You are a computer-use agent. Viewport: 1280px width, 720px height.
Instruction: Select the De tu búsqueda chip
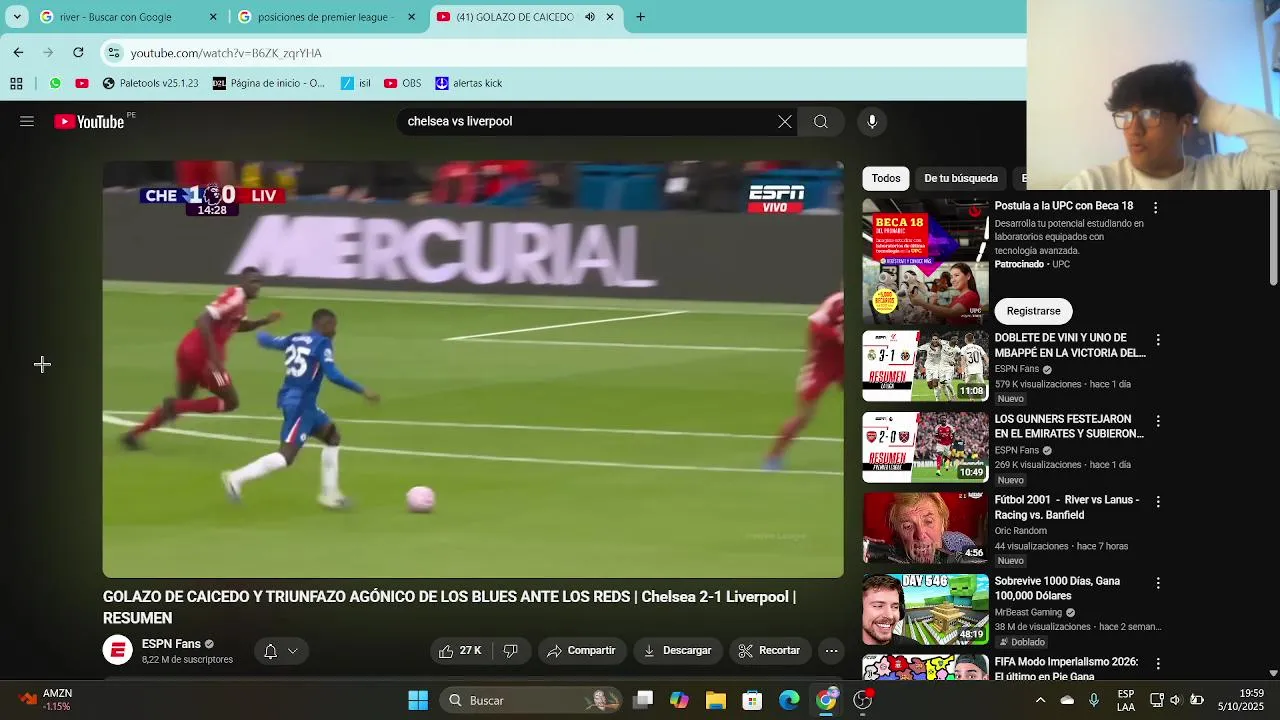point(961,178)
